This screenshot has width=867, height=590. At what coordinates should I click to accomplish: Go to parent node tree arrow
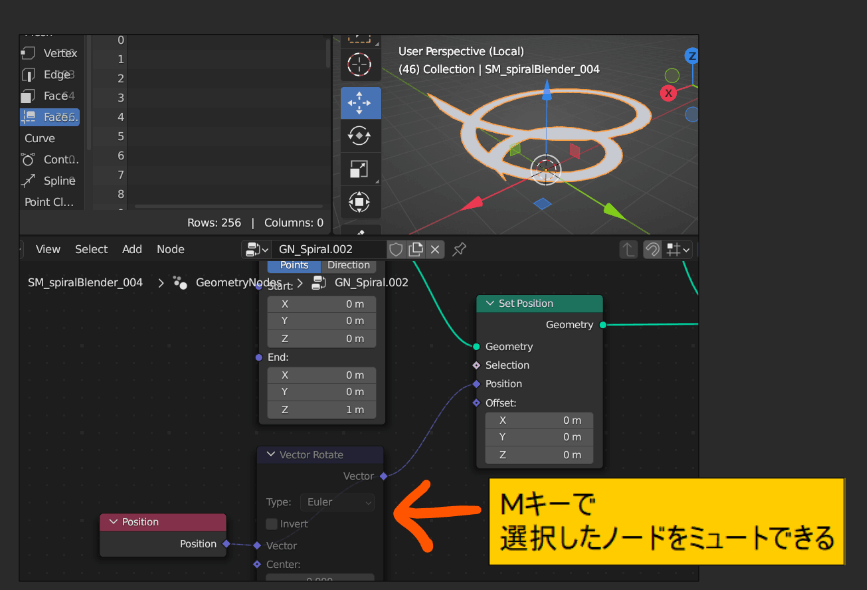(628, 250)
